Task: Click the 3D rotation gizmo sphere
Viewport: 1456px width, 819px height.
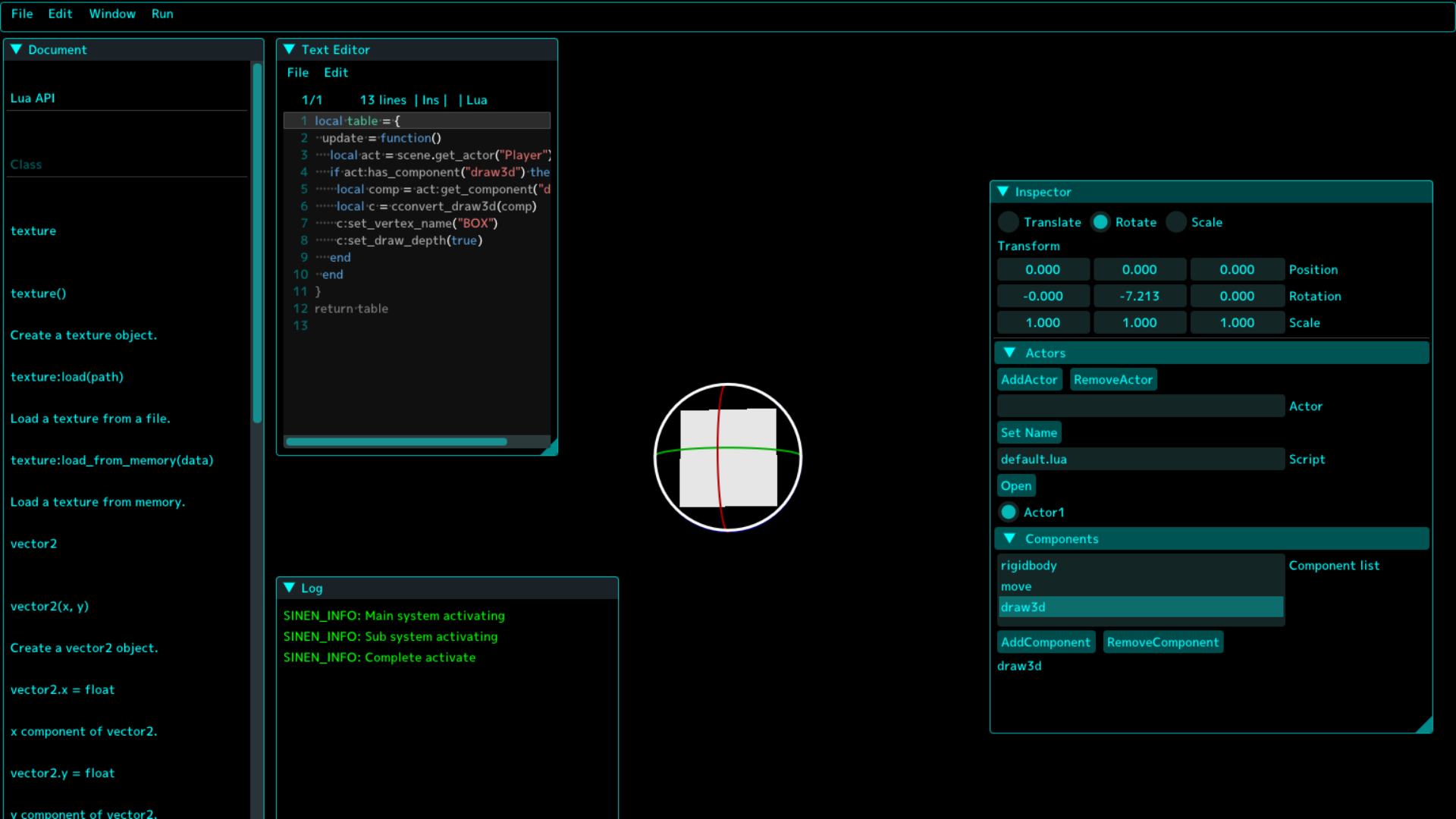Action: [x=728, y=457]
